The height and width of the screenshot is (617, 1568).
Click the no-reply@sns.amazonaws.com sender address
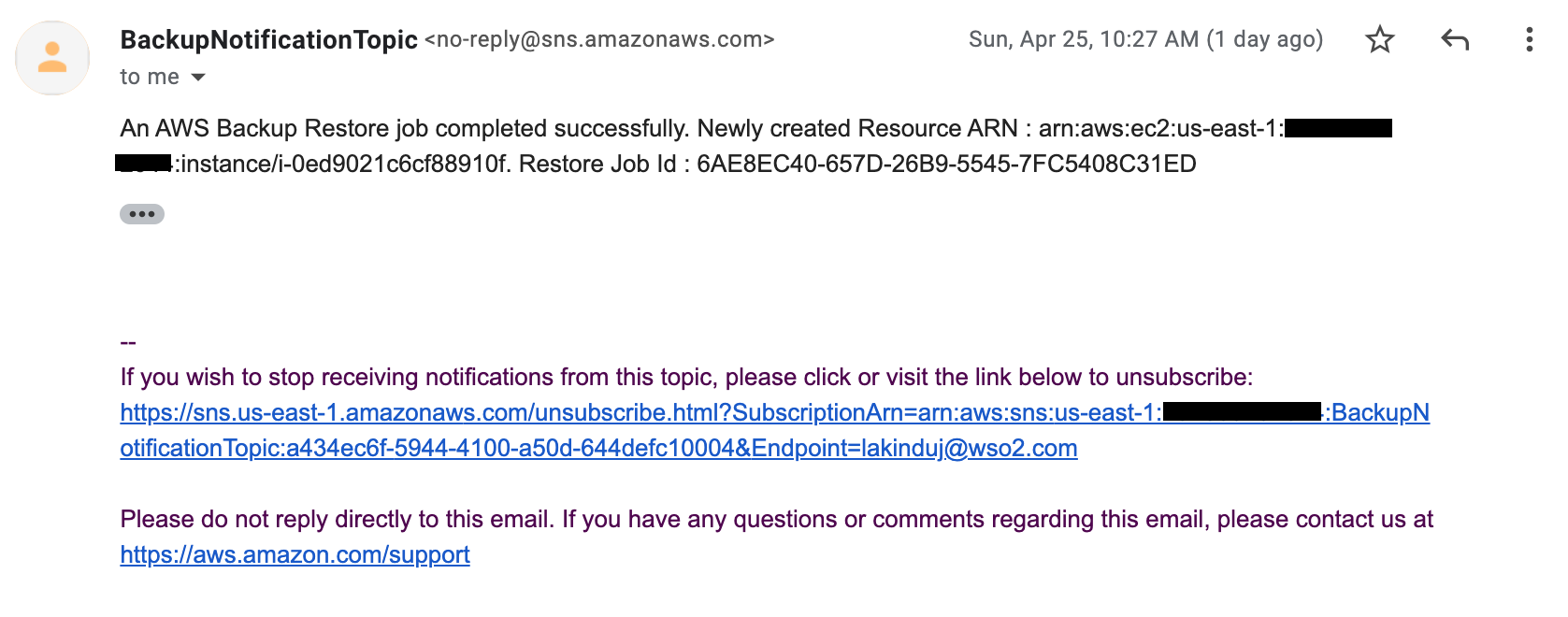[x=599, y=39]
